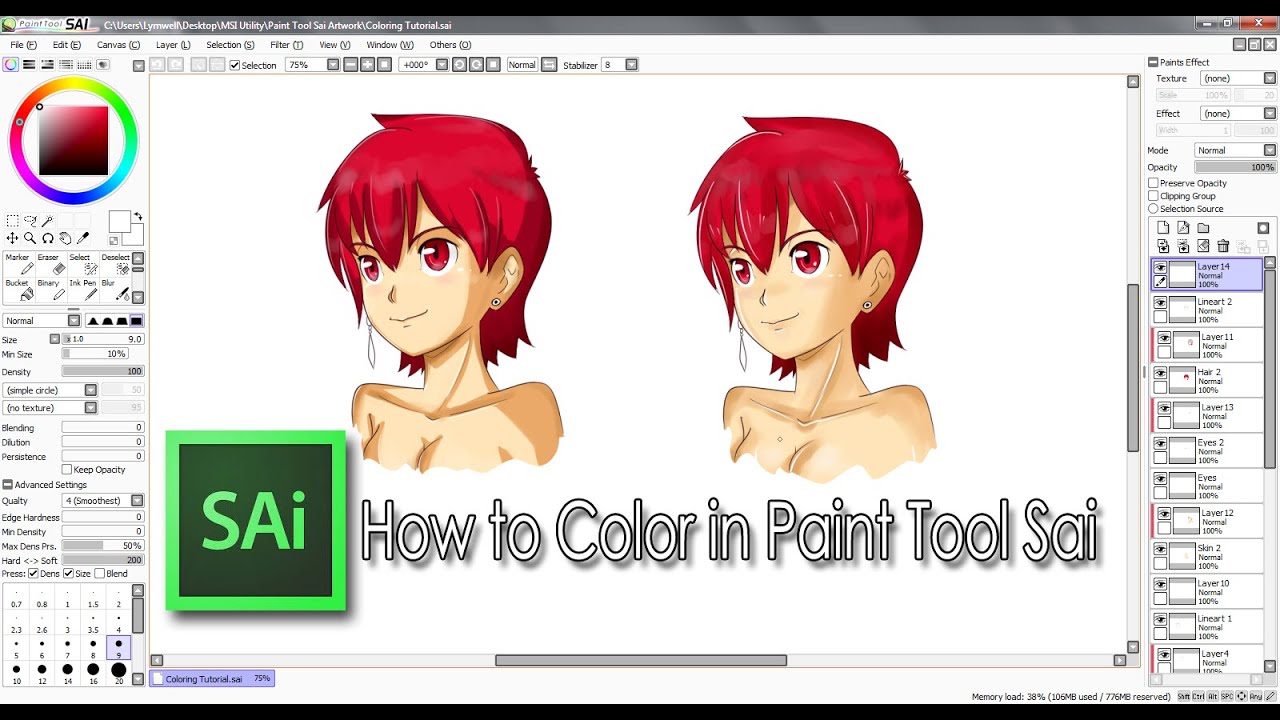Select the Color Picker eyedropper tool

coord(83,238)
